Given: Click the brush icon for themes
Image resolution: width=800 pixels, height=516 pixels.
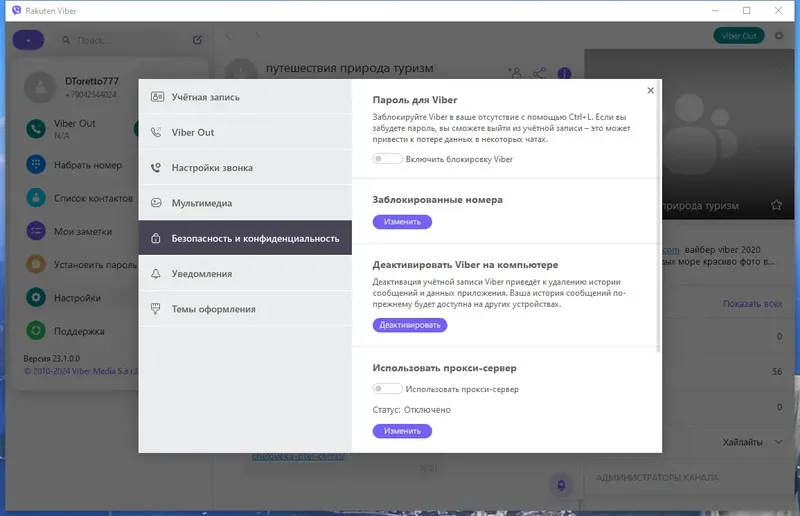Looking at the screenshot, I should [x=156, y=309].
